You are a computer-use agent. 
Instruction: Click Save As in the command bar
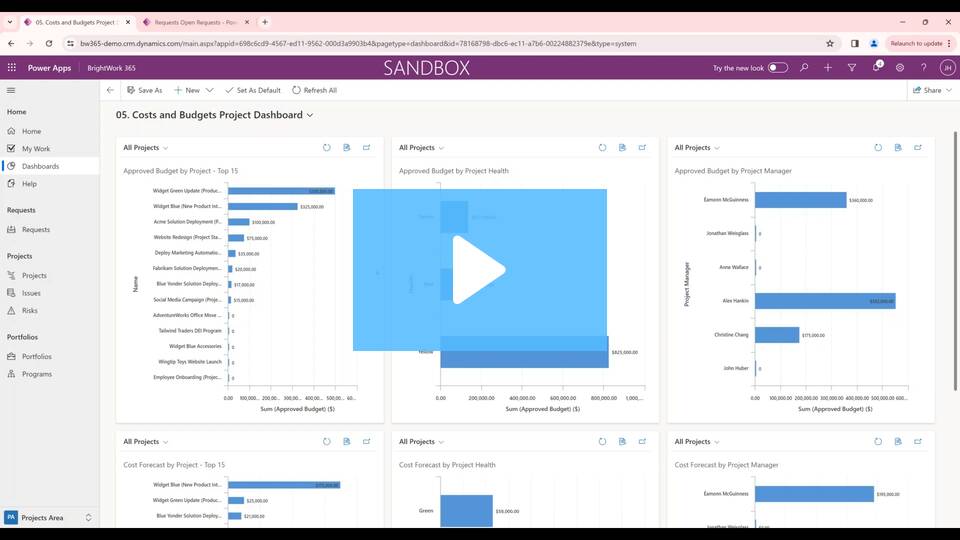(x=144, y=90)
